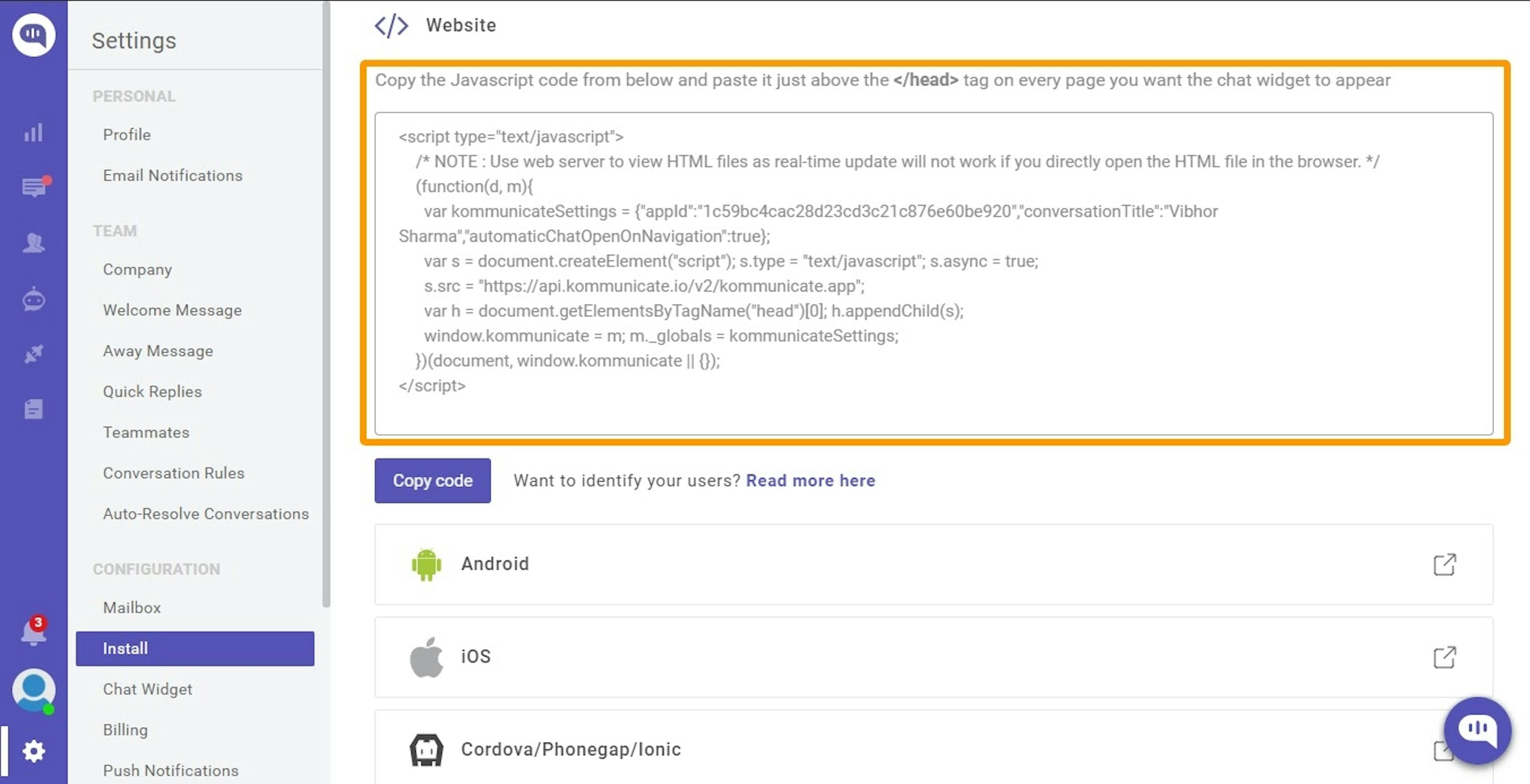Screen dimensions: 1530x784
Task: Click the Android robot icon
Action: click(426, 564)
